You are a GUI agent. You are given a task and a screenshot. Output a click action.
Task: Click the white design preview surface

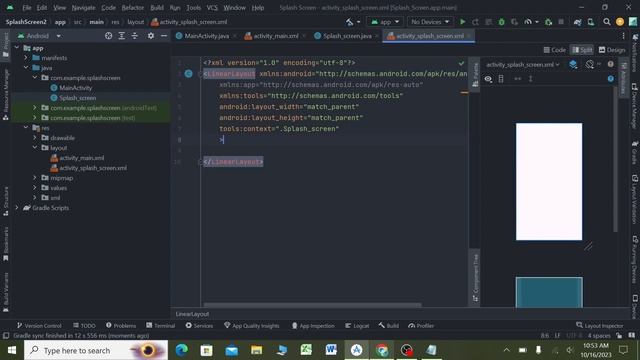pyautogui.click(x=549, y=182)
